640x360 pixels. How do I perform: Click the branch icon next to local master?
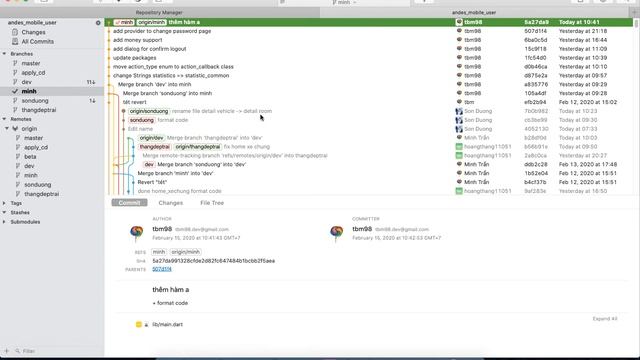tap(15, 63)
